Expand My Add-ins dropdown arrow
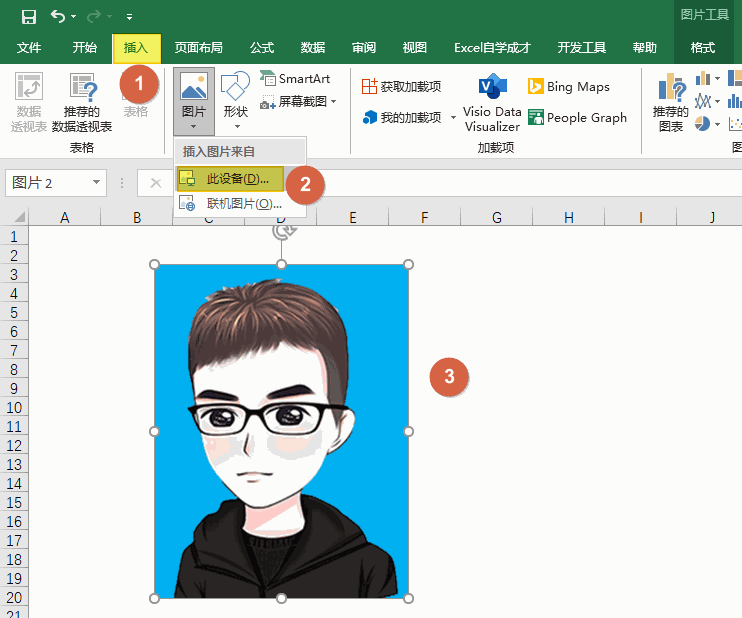The width and height of the screenshot is (742, 618). point(453,118)
